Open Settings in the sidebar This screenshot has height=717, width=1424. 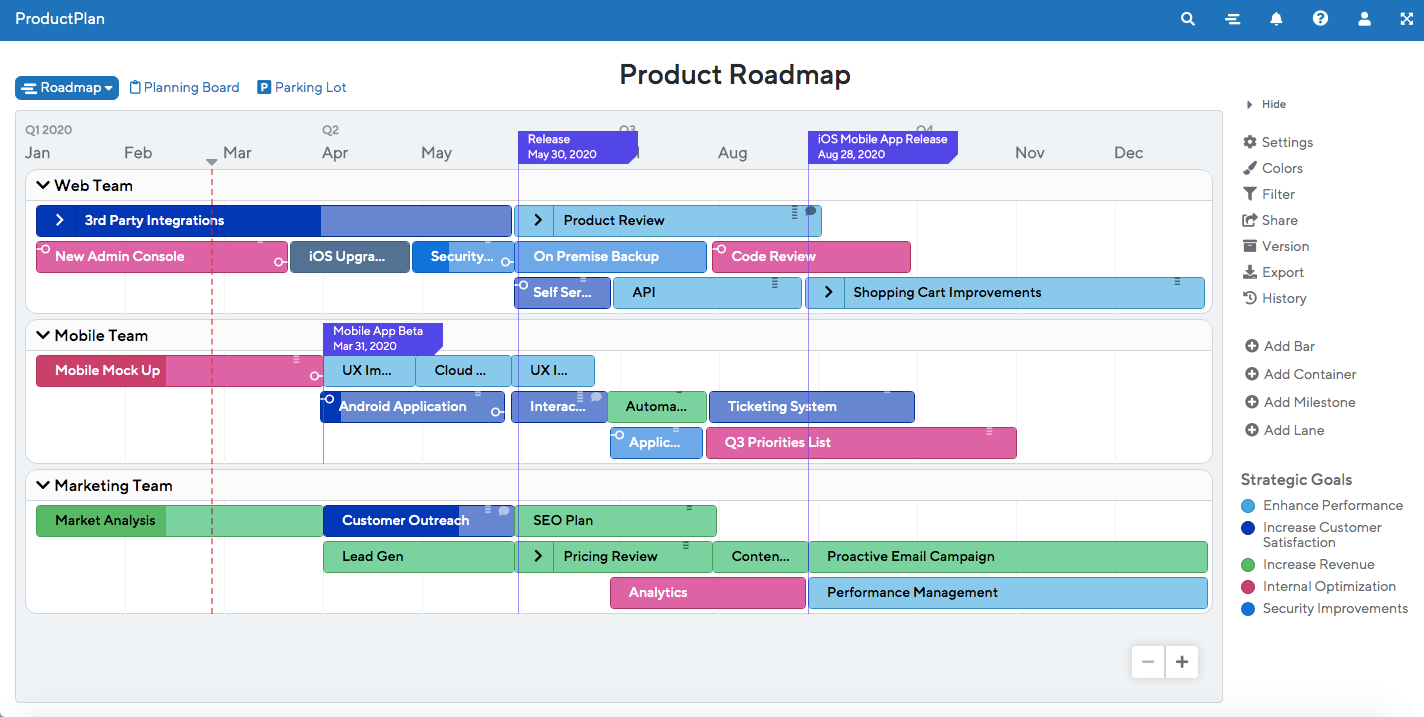[x=1278, y=142]
